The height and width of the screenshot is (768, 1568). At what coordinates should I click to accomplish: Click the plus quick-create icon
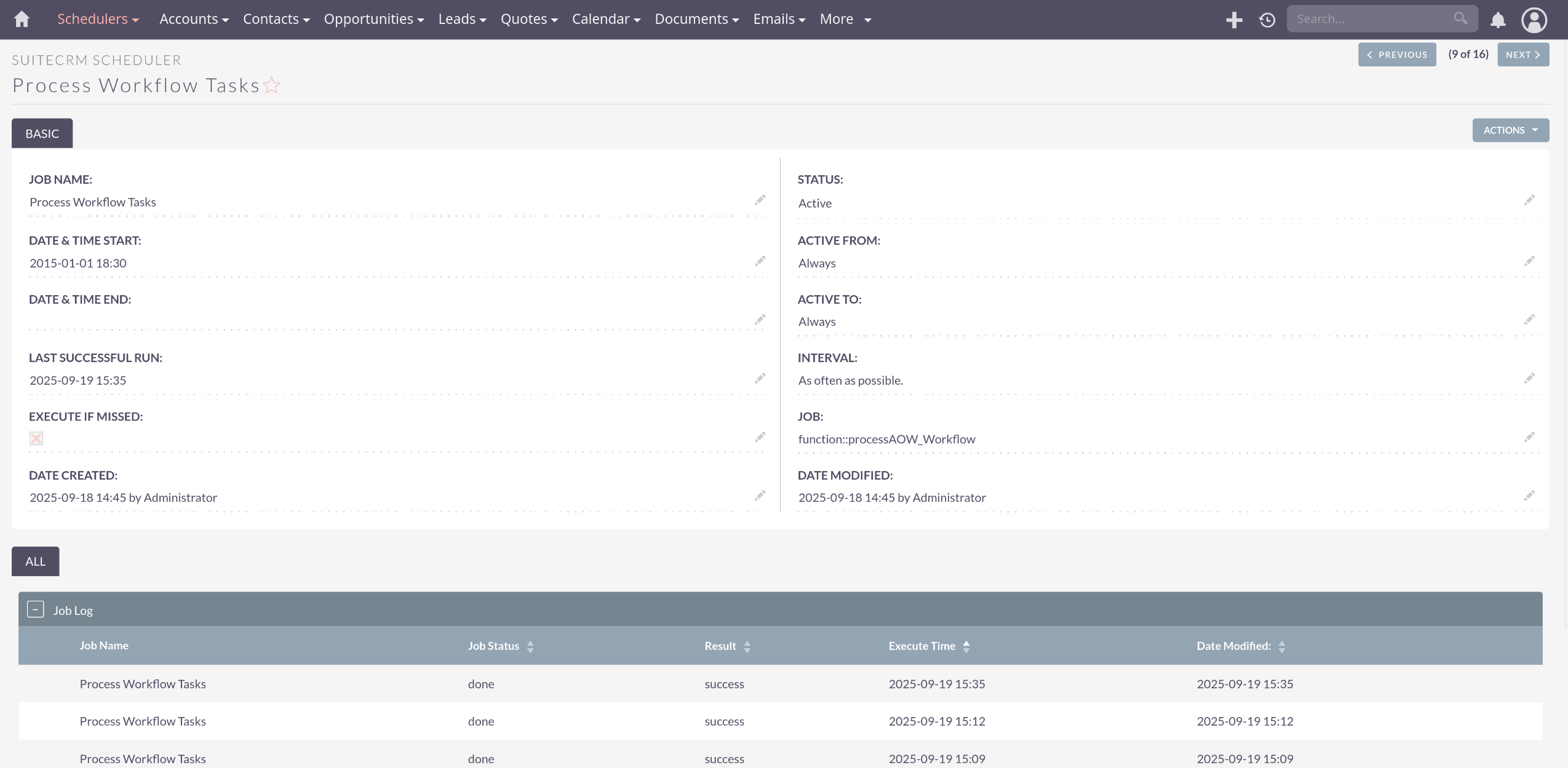tap(1233, 20)
